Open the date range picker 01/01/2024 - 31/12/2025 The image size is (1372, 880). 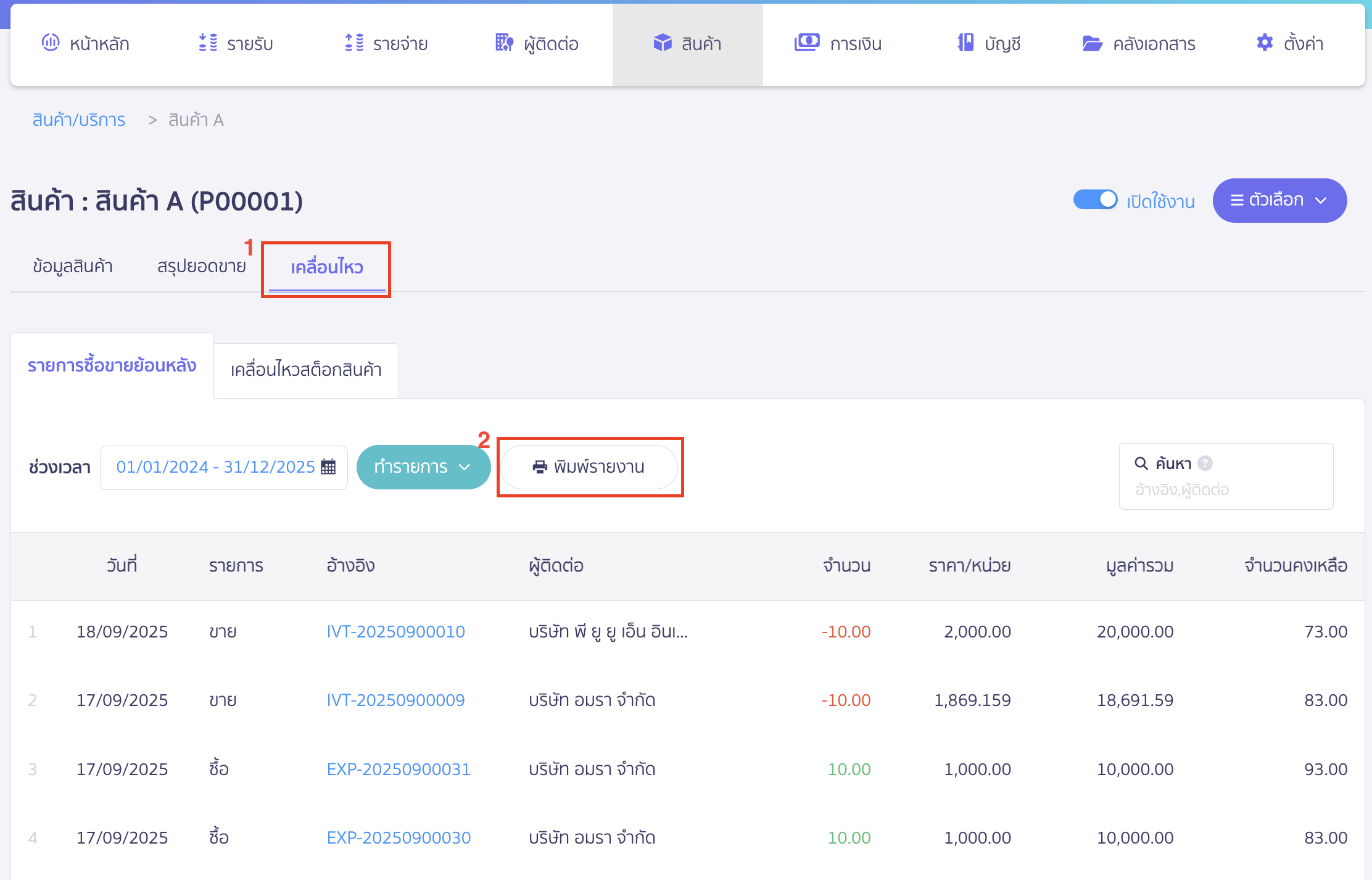pos(215,467)
